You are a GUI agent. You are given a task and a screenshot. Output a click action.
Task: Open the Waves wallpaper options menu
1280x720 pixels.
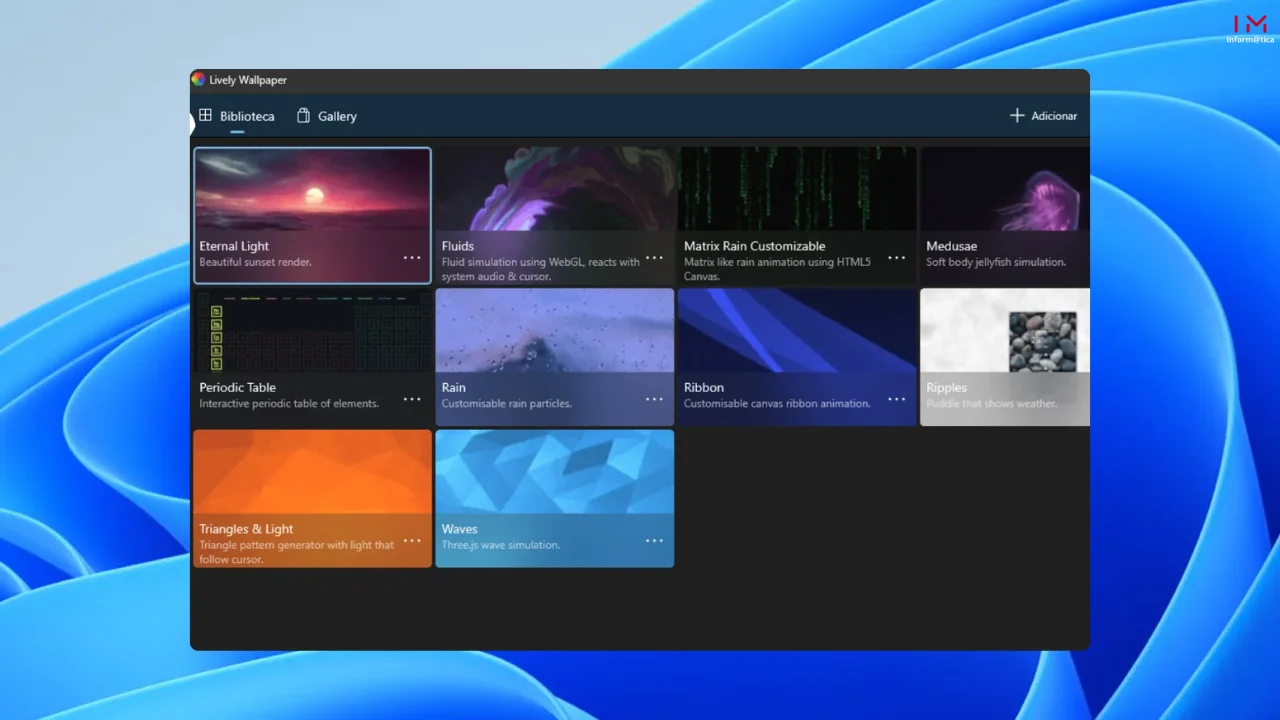tap(654, 541)
